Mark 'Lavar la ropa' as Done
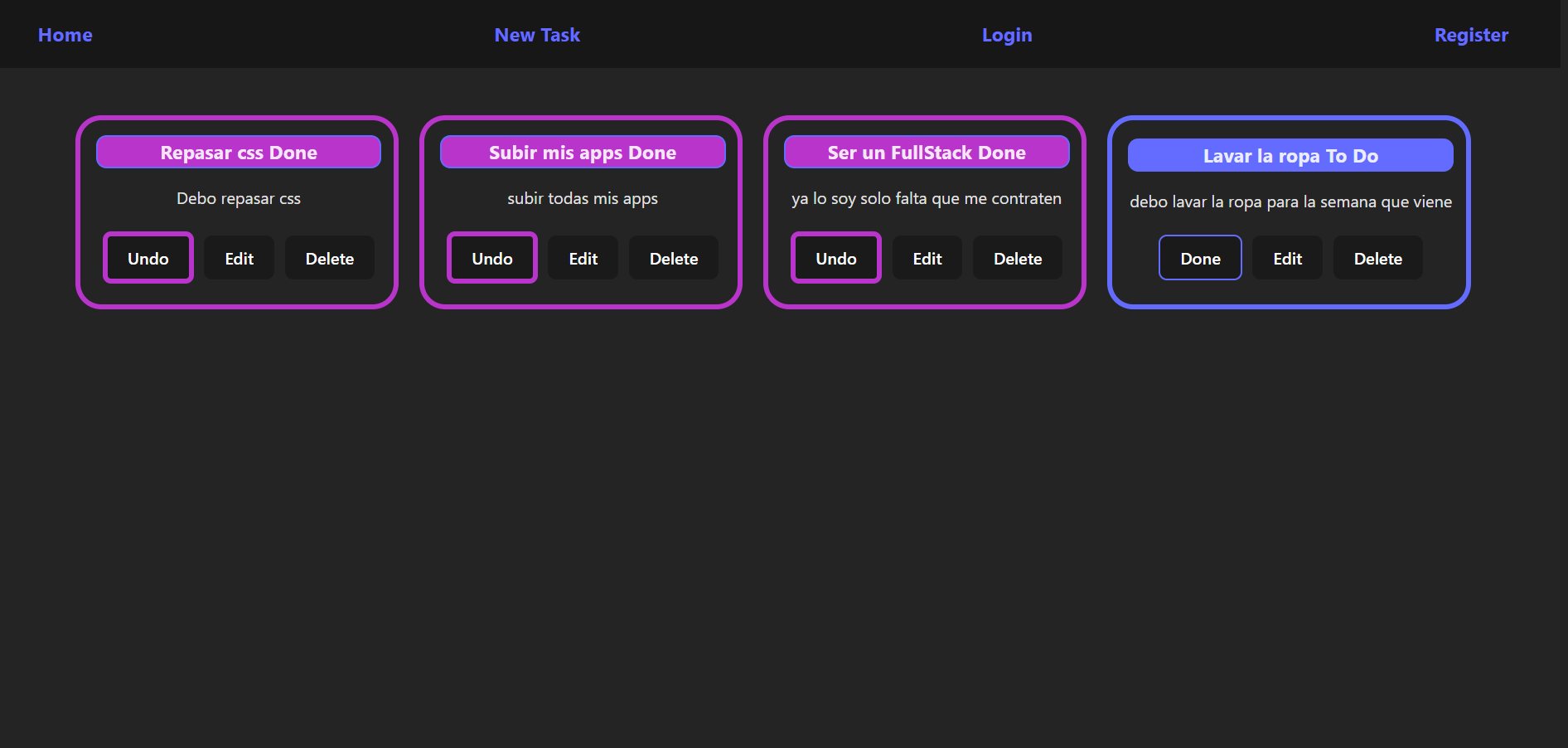The width and height of the screenshot is (1568, 748). tap(1200, 258)
